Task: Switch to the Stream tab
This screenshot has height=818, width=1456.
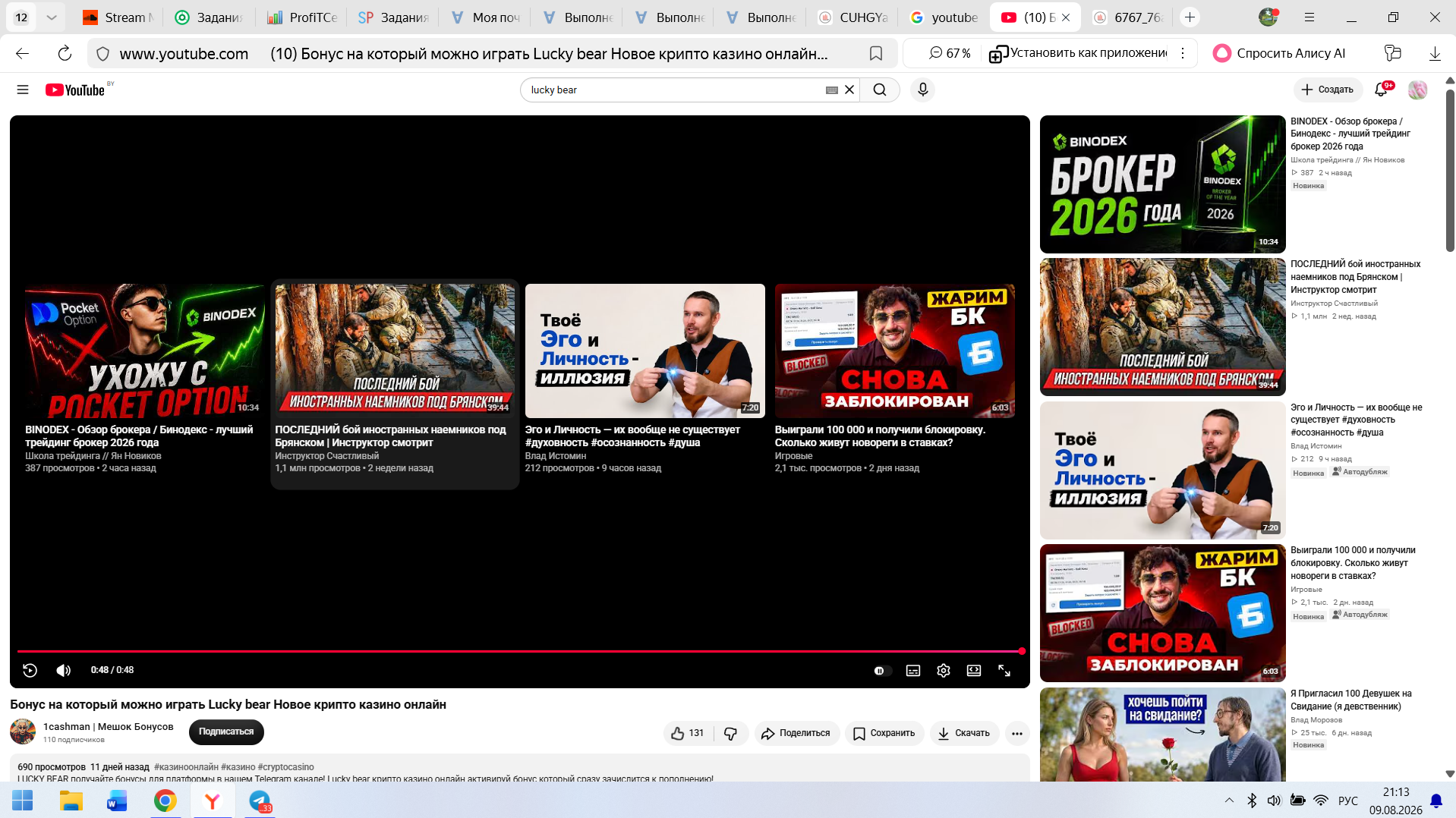Action: click(x=119, y=17)
